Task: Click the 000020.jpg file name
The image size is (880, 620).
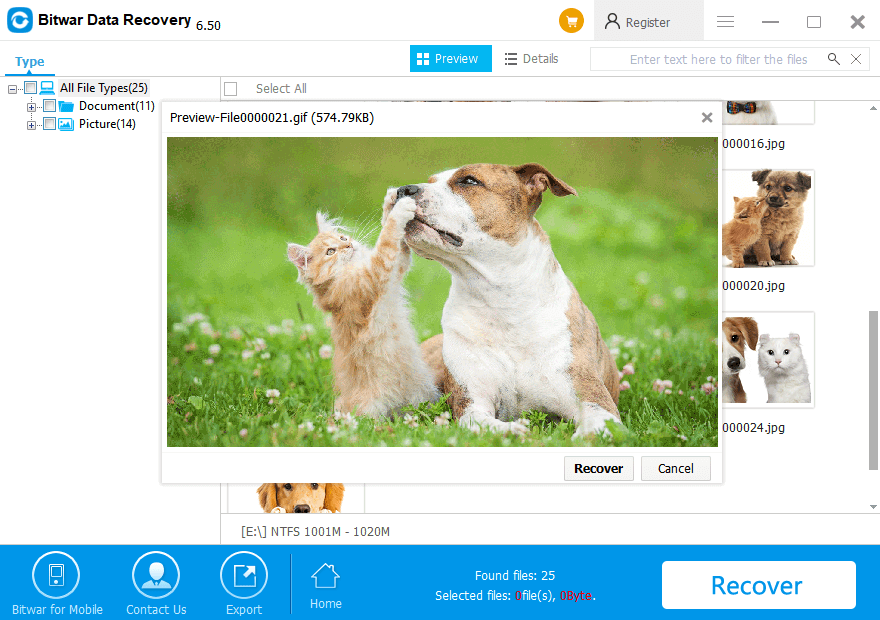Action: (753, 286)
